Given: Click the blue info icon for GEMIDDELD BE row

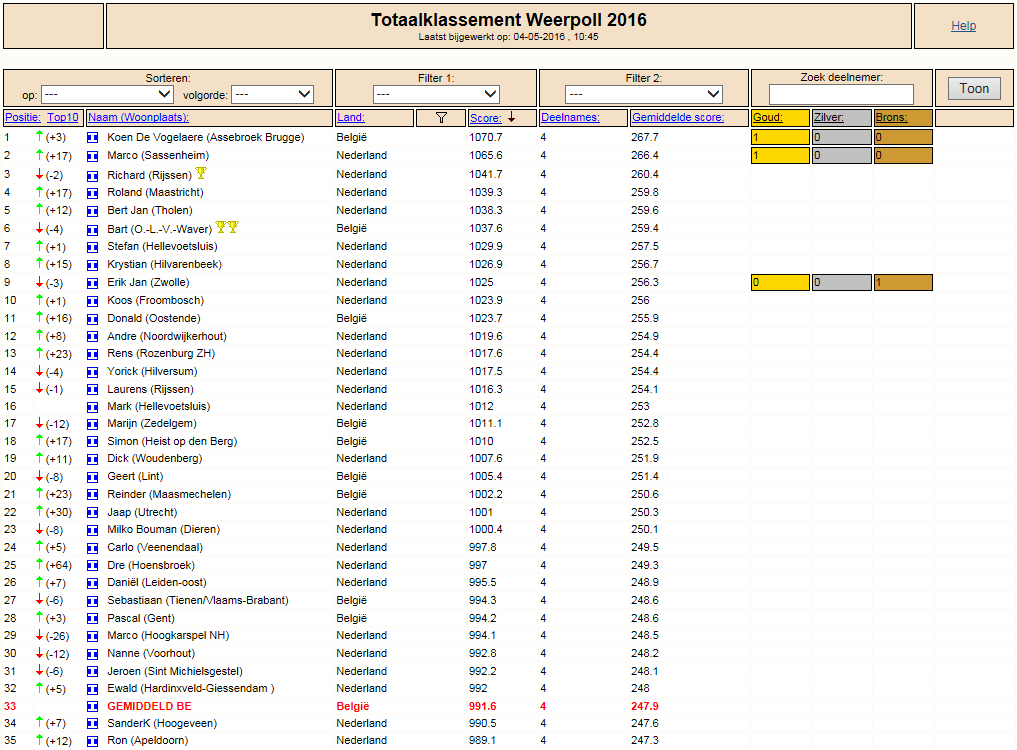Looking at the screenshot, I should point(93,707).
